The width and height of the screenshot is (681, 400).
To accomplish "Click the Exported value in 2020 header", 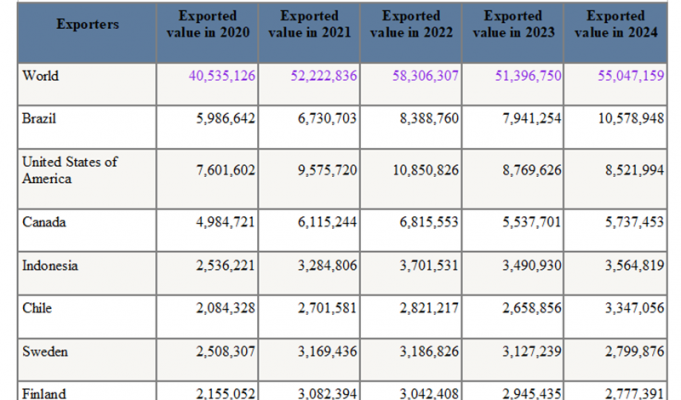I will (209, 24).
